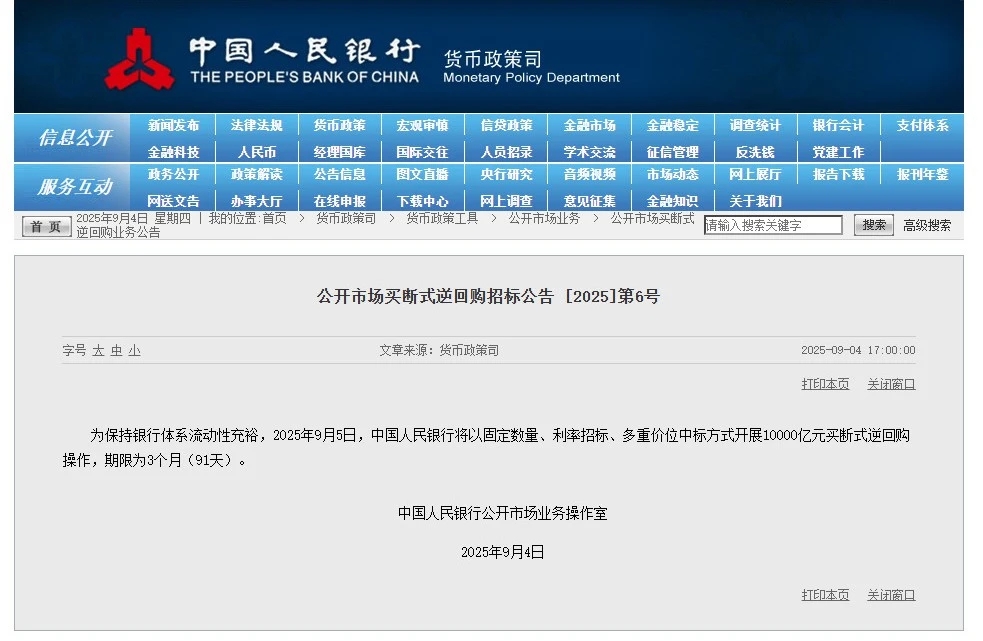The width and height of the screenshot is (983, 641).
Task: Set font size to medium 中
Action: pyautogui.click(x=116, y=351)
